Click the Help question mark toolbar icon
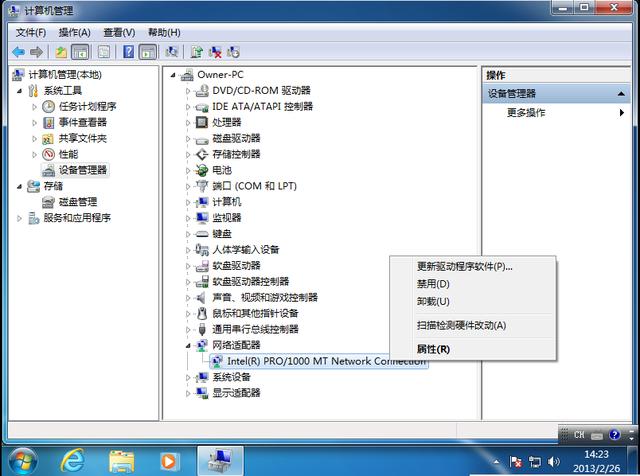Image resolution: width=640 pixels, height=476 pixels. click(128, 52)
